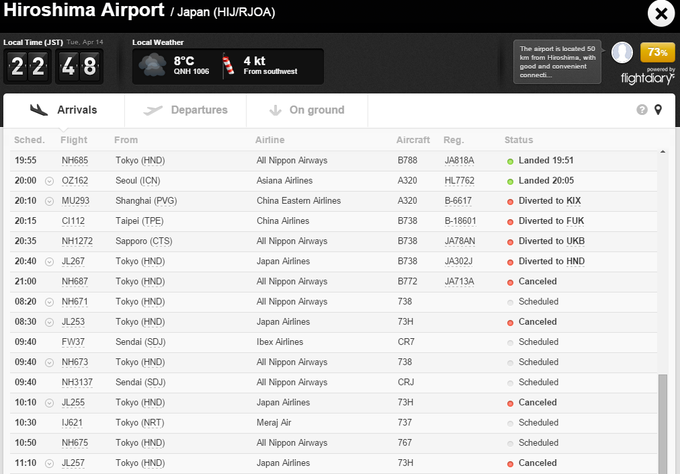680x474 pixels.
Task: Select Ibex Airlines cell
Action: click(280, 342)
